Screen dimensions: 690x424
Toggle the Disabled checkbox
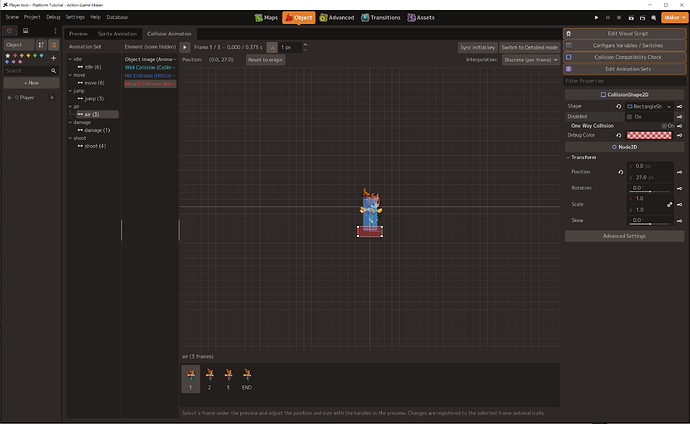point(629,117)
